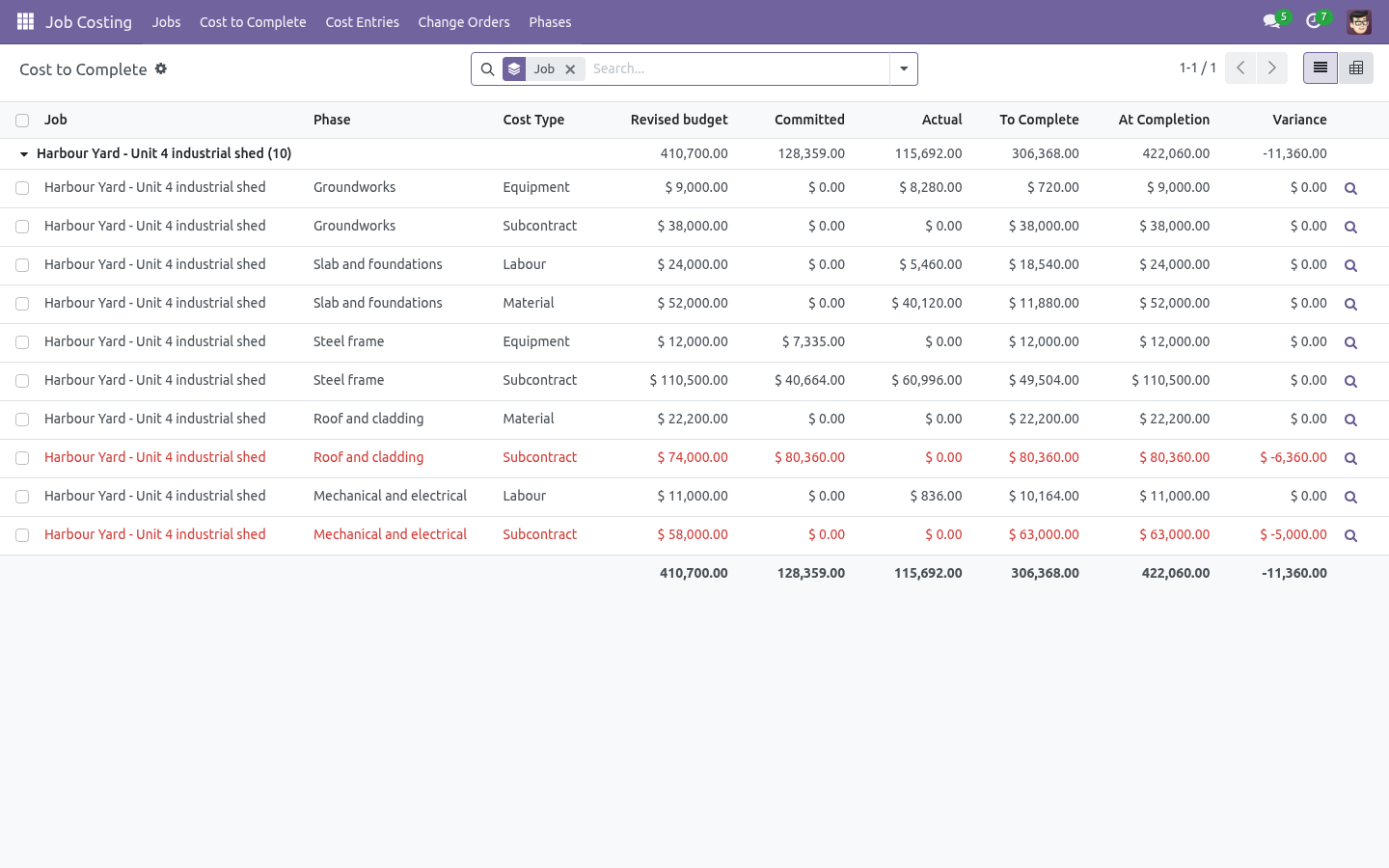The width and height of the screenshot is (1389, 868).
Task: Open the Cost to Complete menu
Action: pyautogui.click(x=253, y=22)
